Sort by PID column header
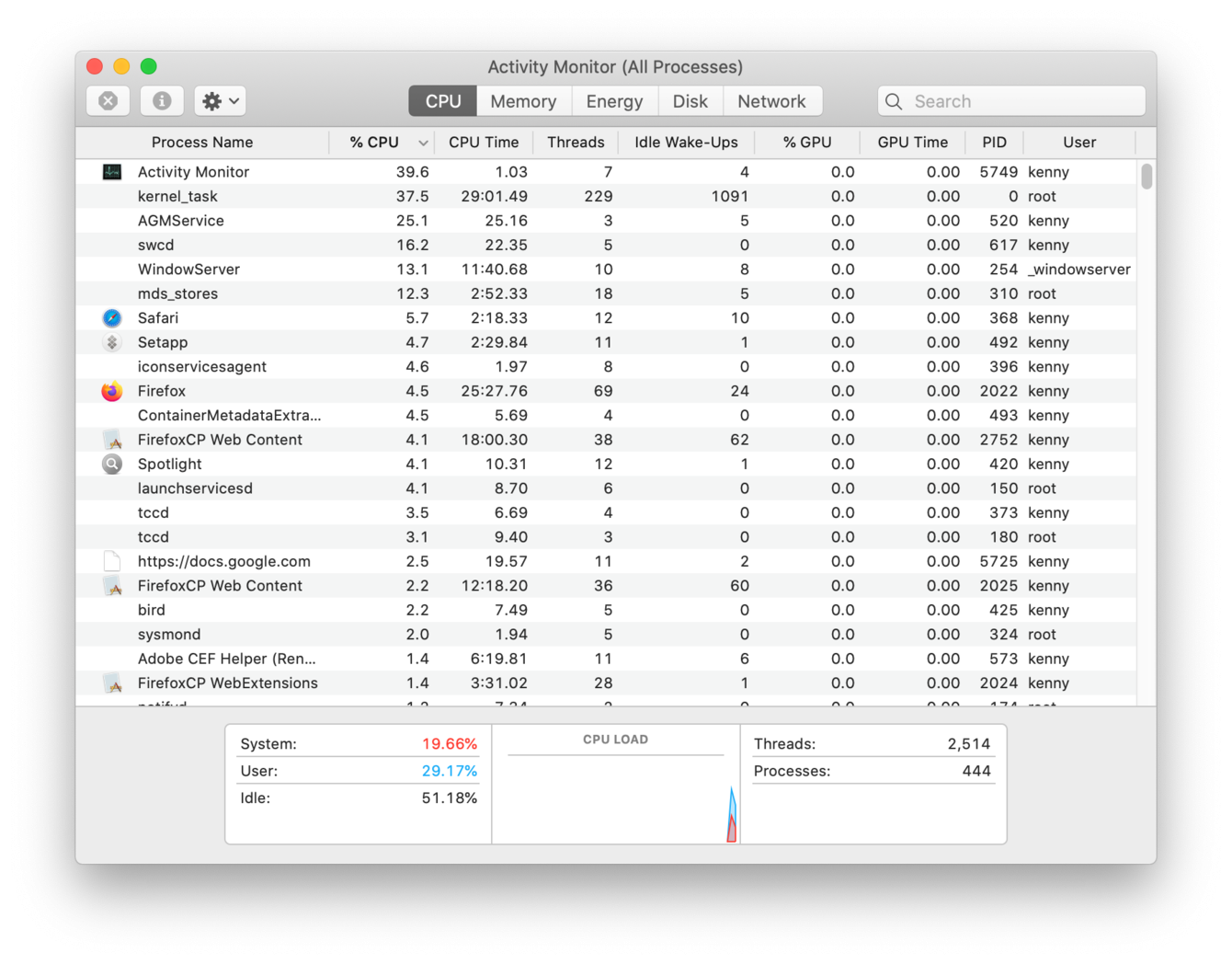This screenshot has height=964, width=1232. click(x=994, y=143)
